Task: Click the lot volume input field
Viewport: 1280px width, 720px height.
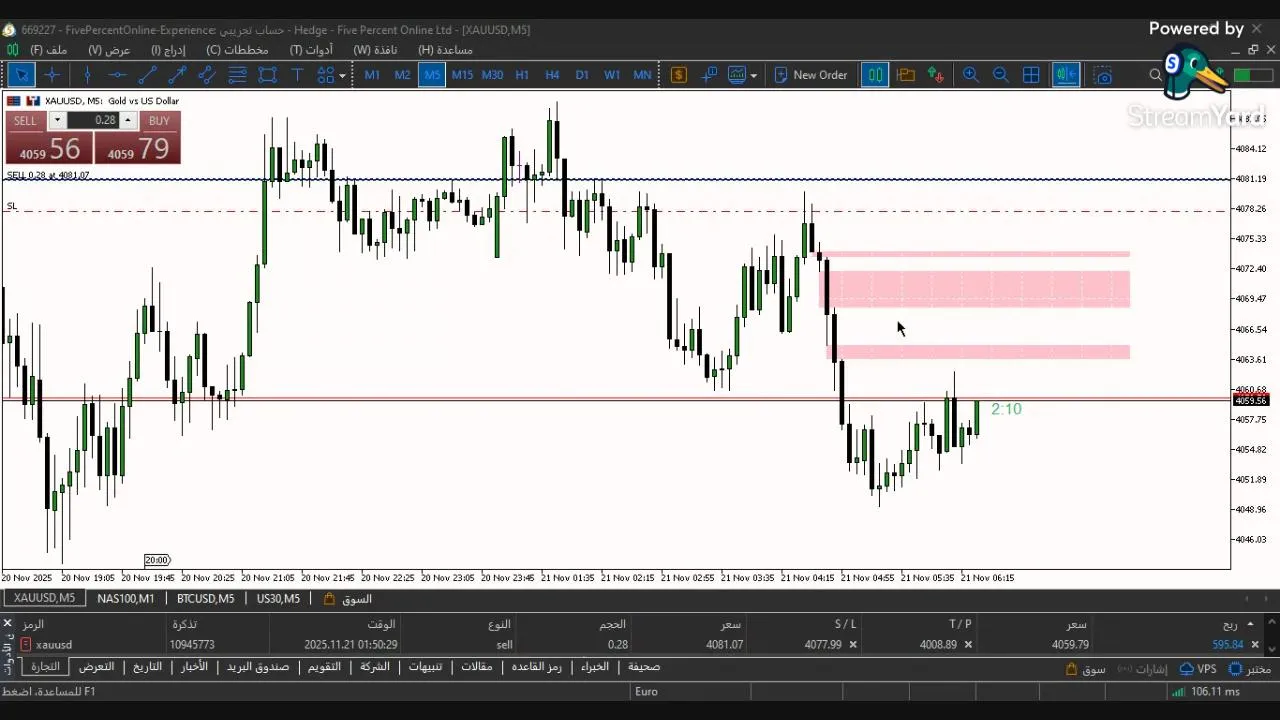Action: click(93, 120)
